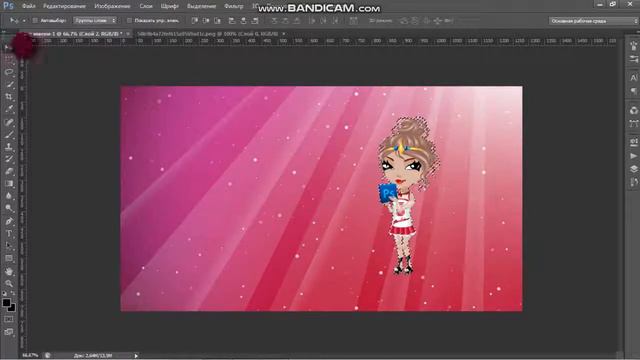Switch to the second .png document tab
The image size is (640, 360).
coord(208,34)
